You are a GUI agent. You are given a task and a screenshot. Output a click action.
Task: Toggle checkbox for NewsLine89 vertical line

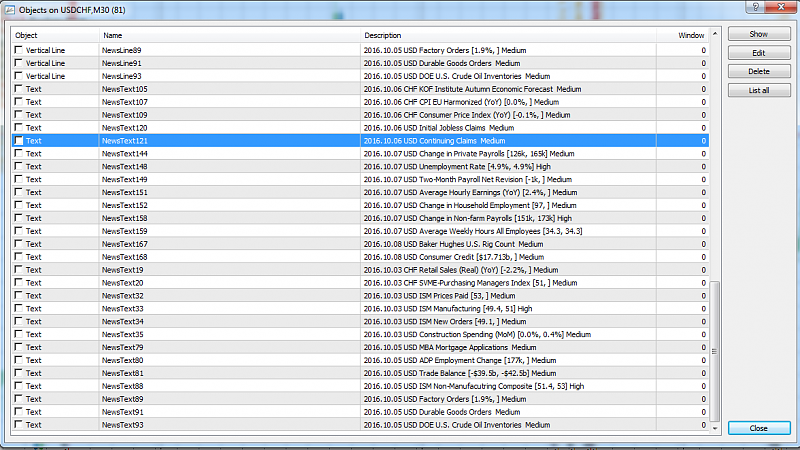click(x=18, y=50)
